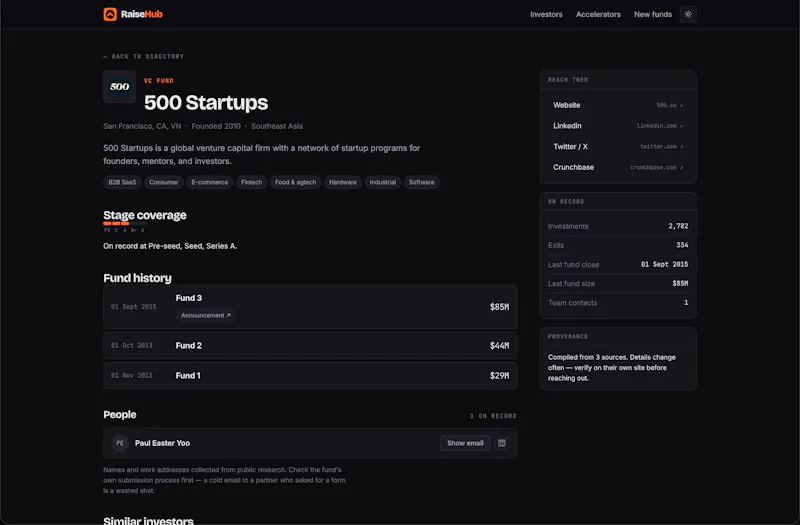Select the E-commerce tag
Viewport: 800px width, 525px height.
[x=210, y=182]
